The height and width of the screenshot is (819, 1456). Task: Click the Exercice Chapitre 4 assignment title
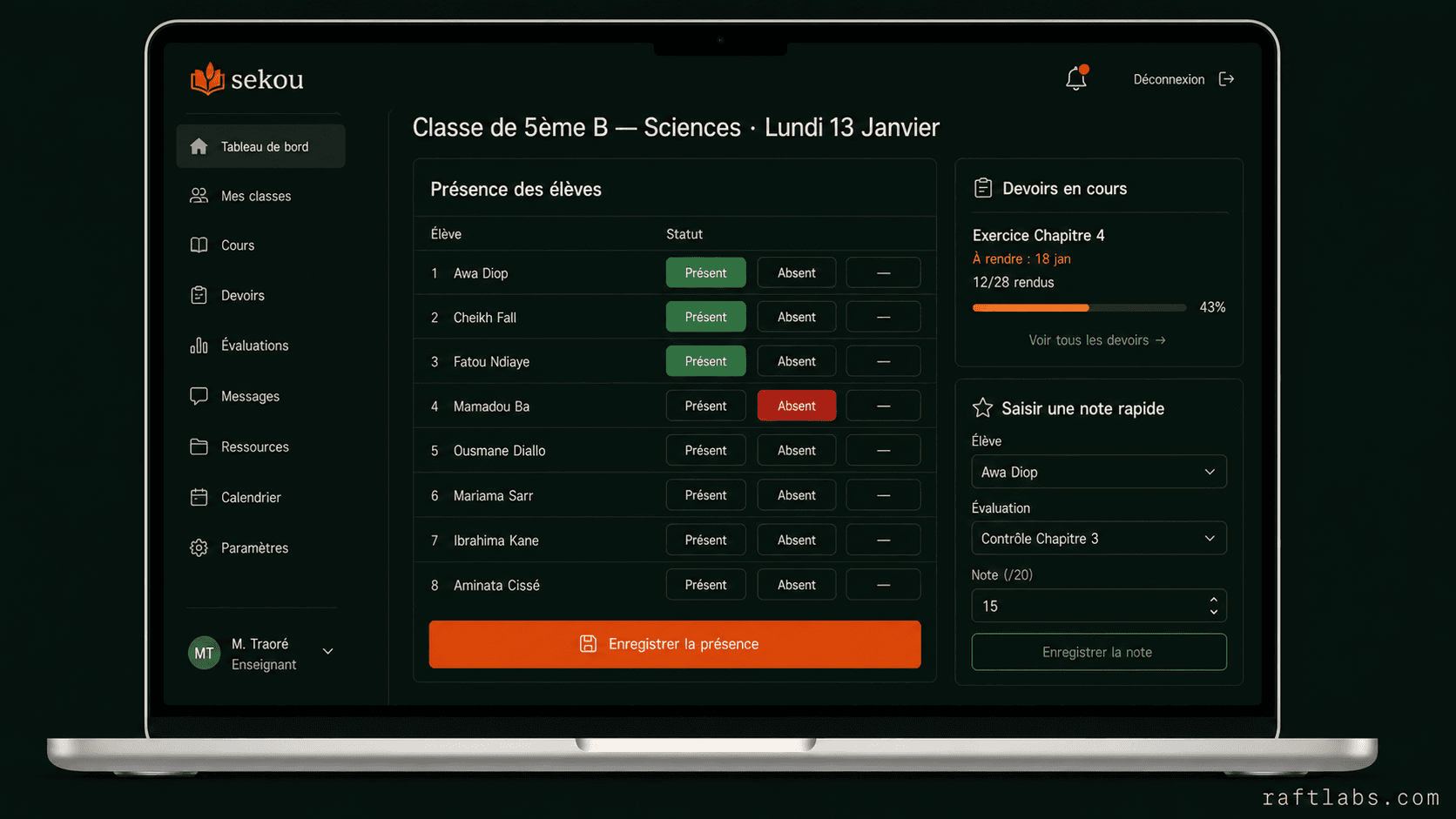point(1038,235)
